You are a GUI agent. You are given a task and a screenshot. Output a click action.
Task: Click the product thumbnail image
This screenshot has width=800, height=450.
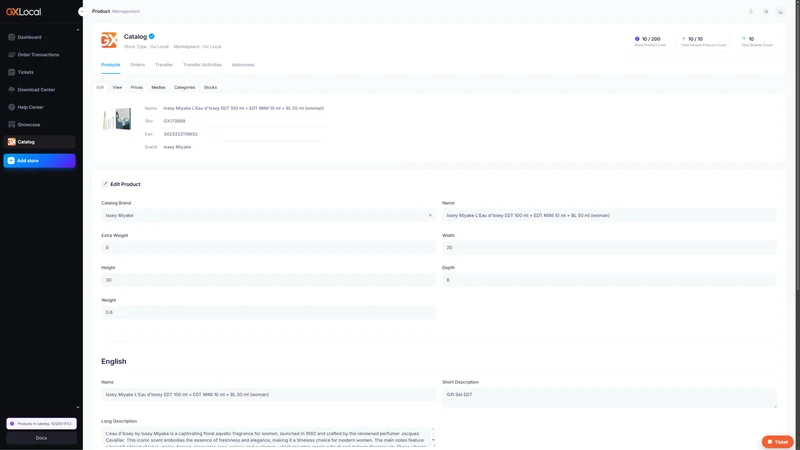point(117,119)
